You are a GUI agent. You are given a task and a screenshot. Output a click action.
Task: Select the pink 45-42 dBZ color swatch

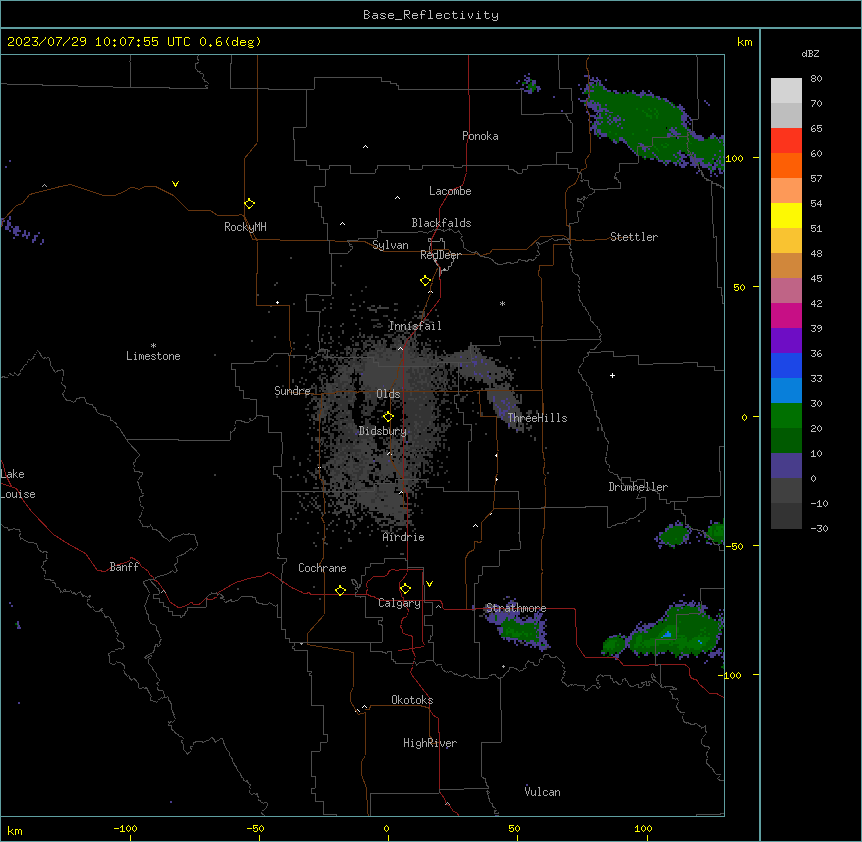click(786, 291)
